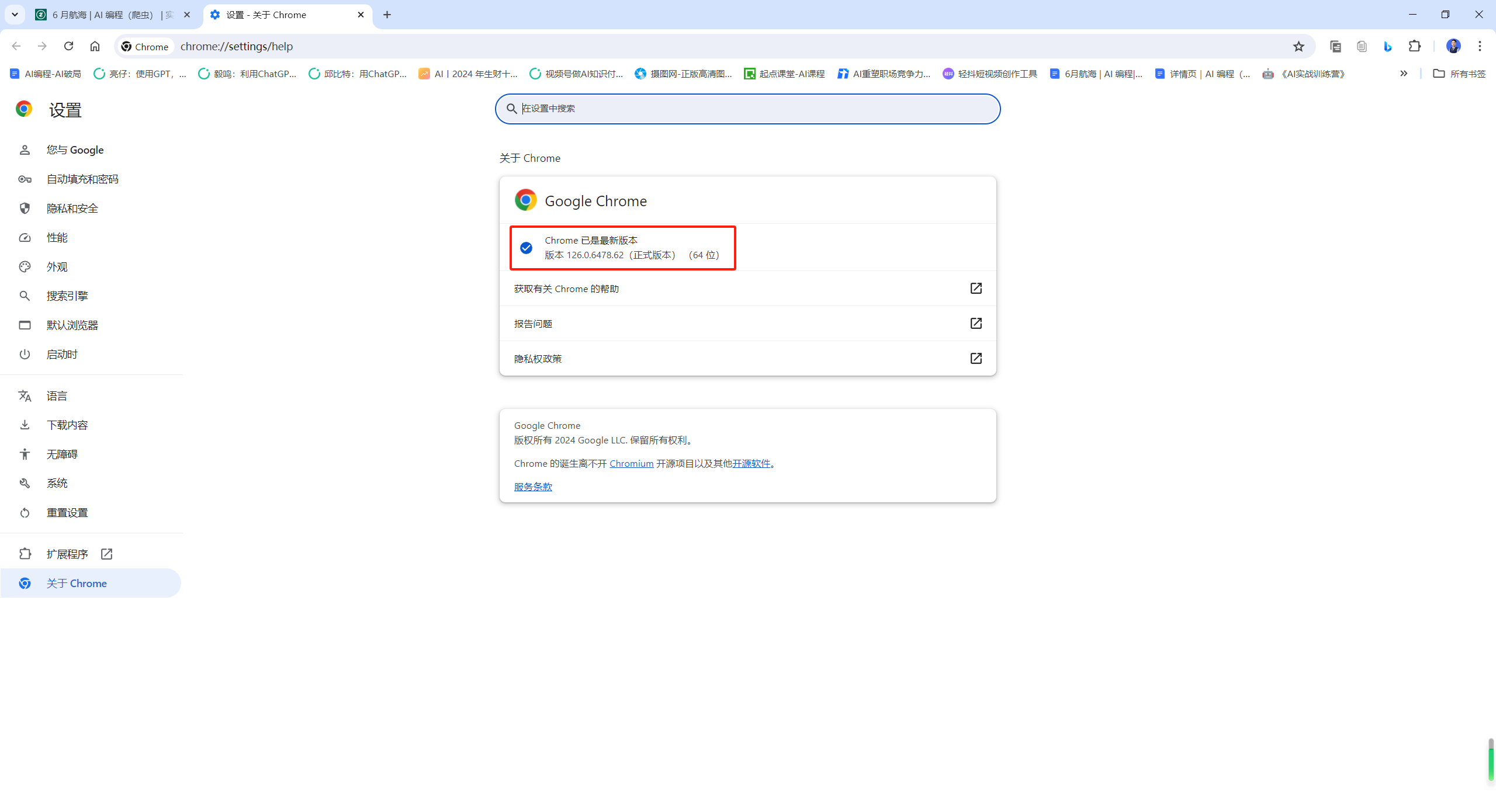
Task: Click the browser back arrow
Action: 16,46
